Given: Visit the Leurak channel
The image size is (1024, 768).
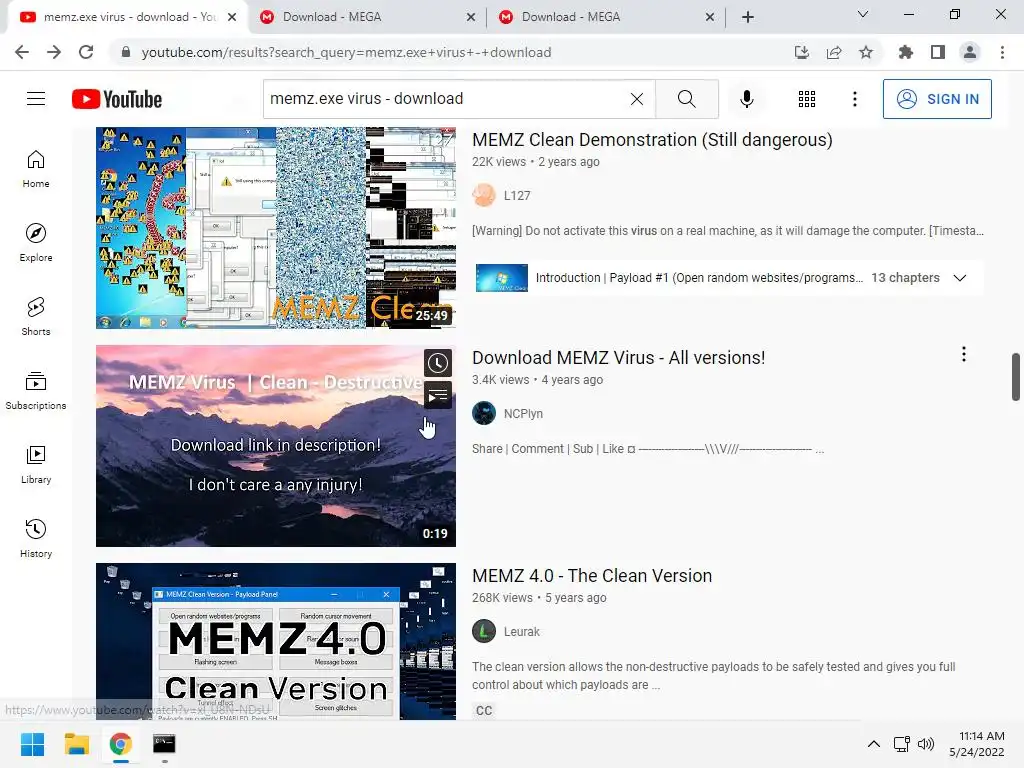Looking at the screenshot, I should 522,632.
